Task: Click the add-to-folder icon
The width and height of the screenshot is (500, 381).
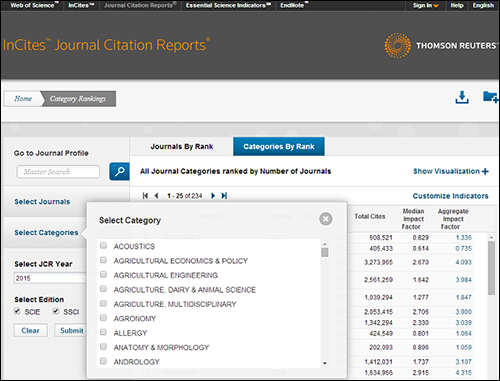Action: pos(491,97)
